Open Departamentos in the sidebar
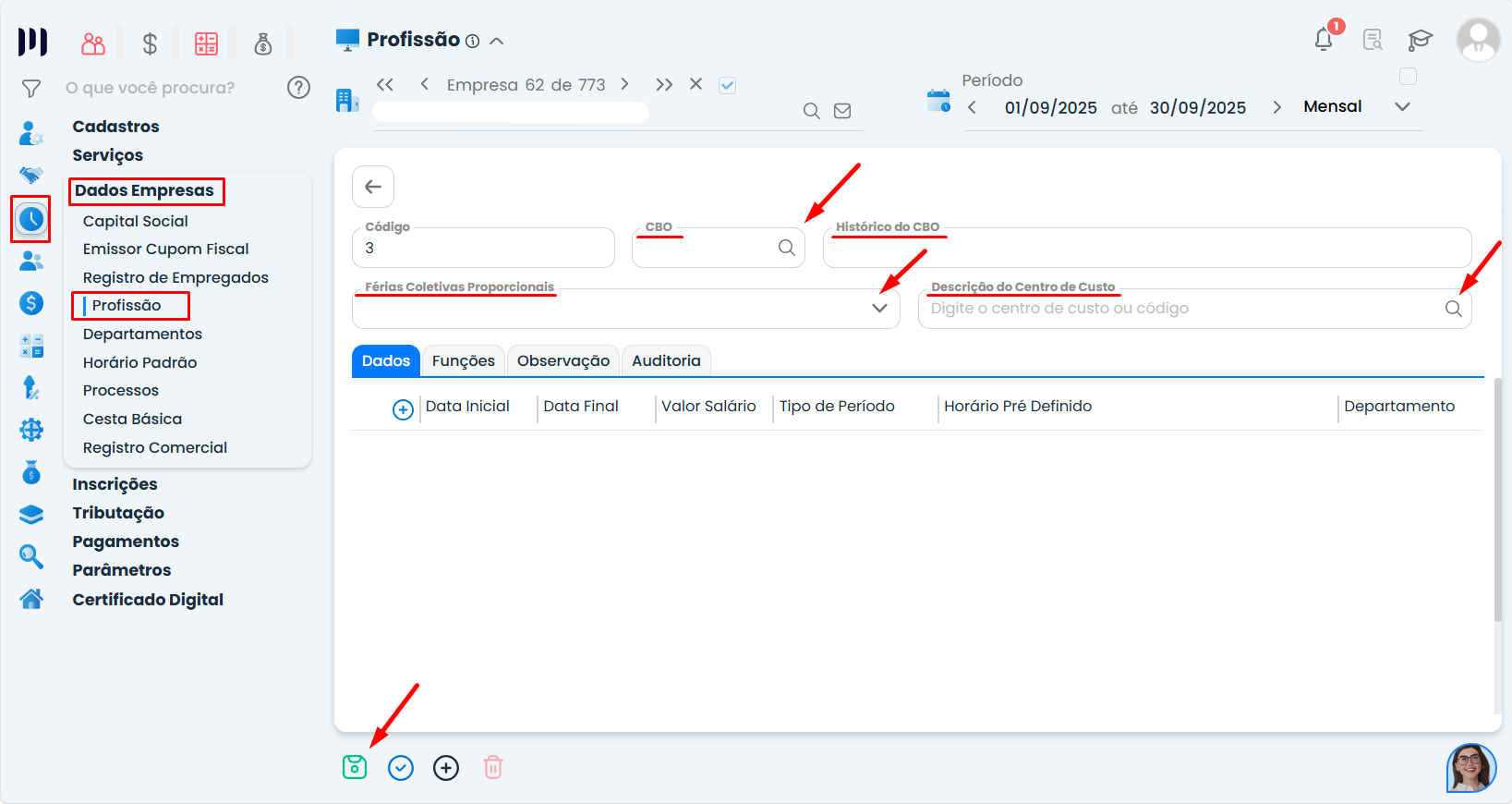This screenshot has height=804, width=1512. click(142, 334)
